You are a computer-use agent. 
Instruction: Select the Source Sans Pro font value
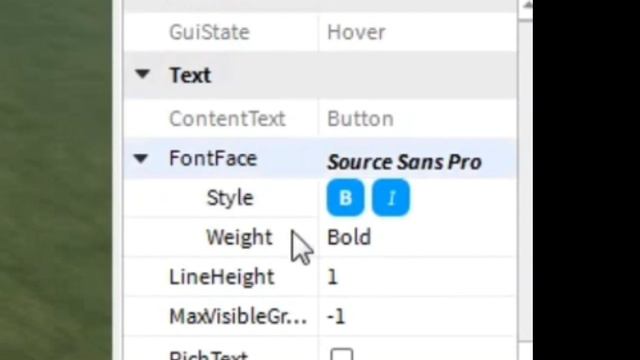(404, 162)
